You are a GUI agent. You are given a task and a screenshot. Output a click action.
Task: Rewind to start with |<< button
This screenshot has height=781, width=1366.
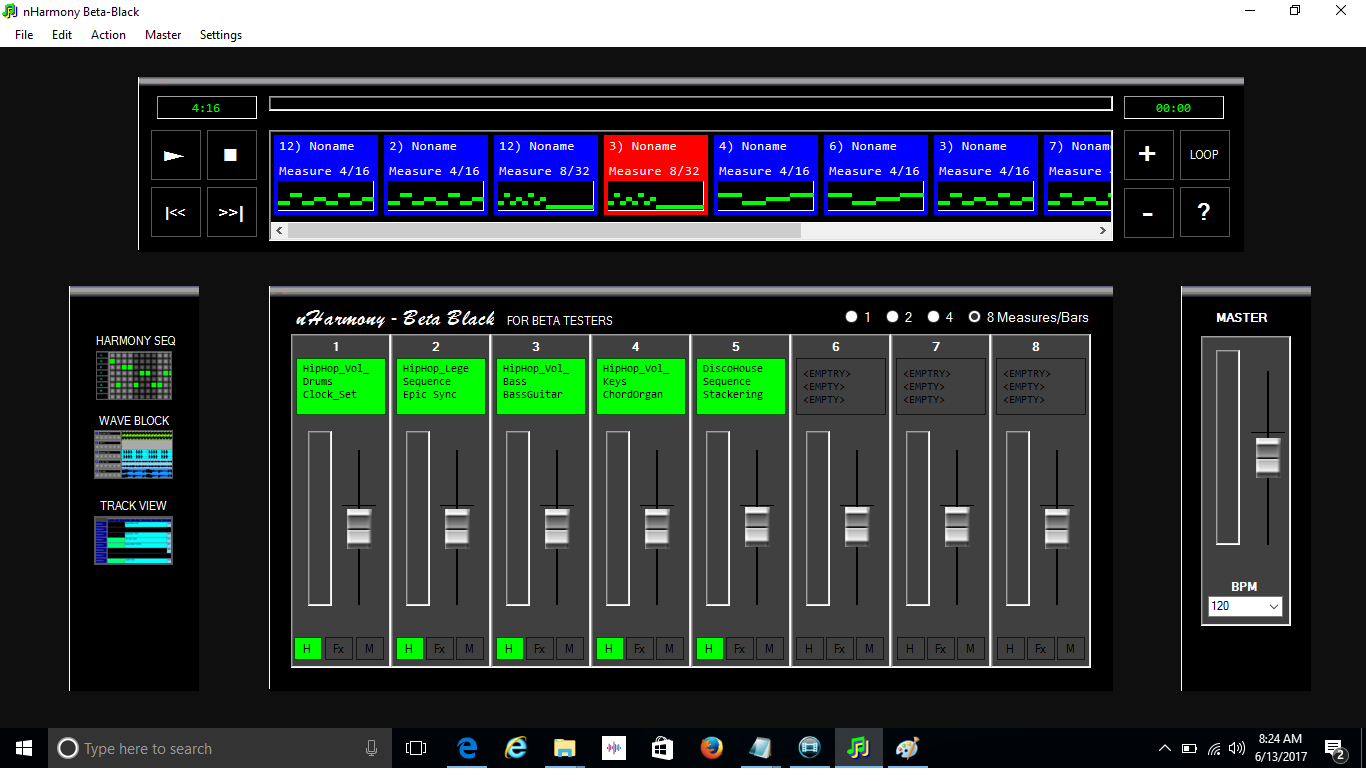pos(176,212)
